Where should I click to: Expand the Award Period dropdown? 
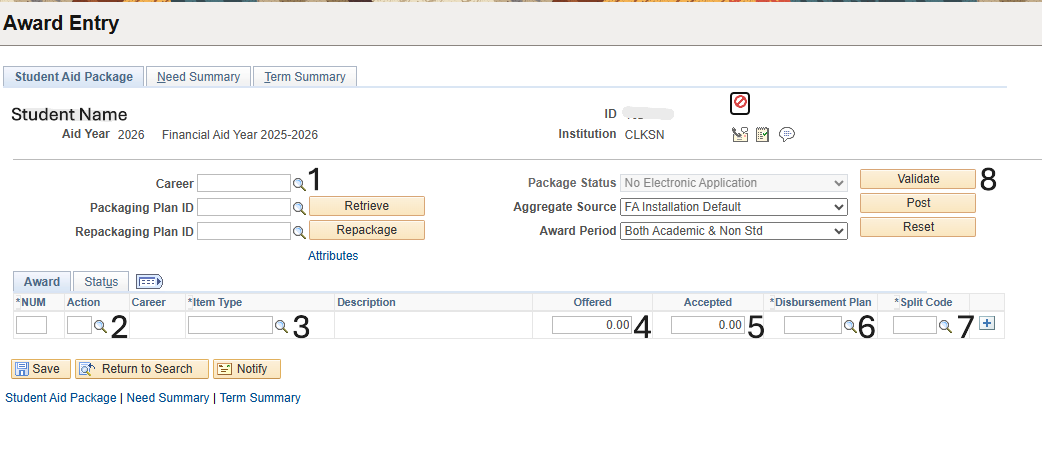(734, 231)
